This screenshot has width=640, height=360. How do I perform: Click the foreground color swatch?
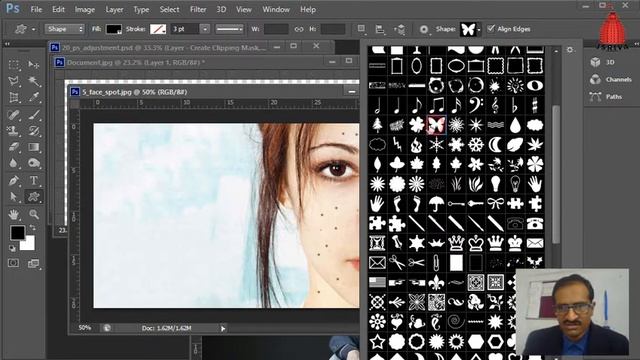[x=18, y=233]
